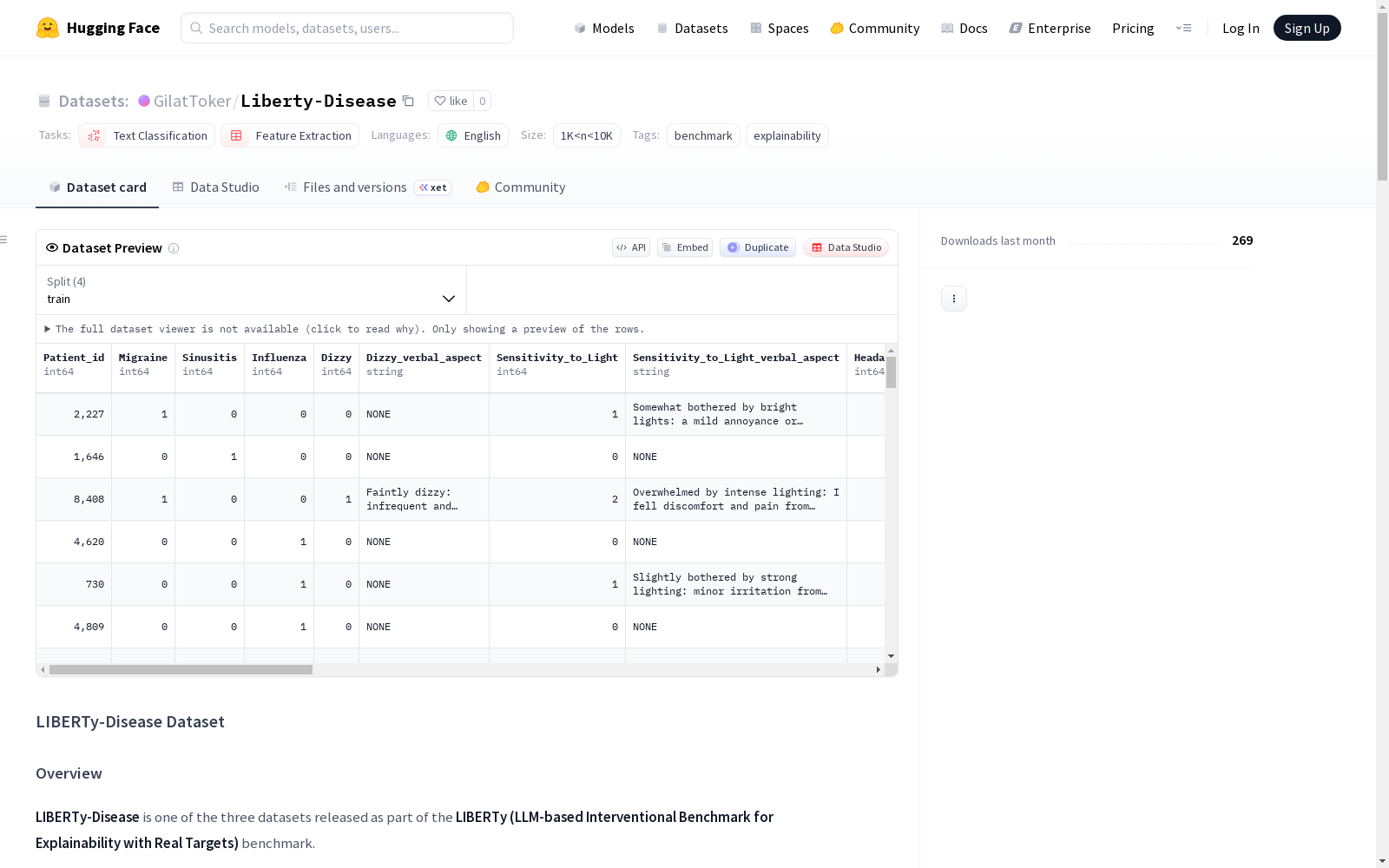Click the Sign Up button

pyautogui.click(x=1307, y=28)
